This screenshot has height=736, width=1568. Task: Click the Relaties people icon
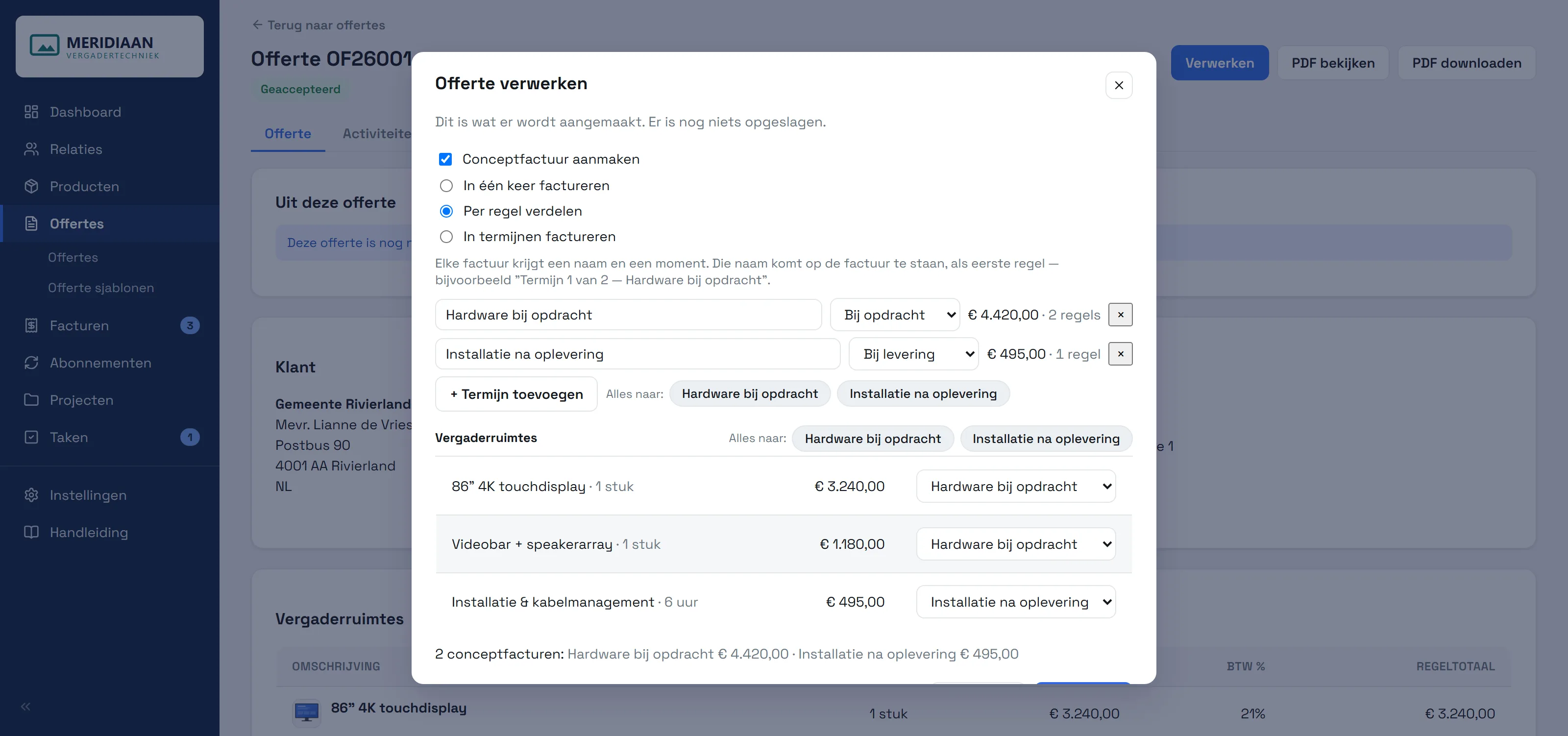(x=31, y=149)
